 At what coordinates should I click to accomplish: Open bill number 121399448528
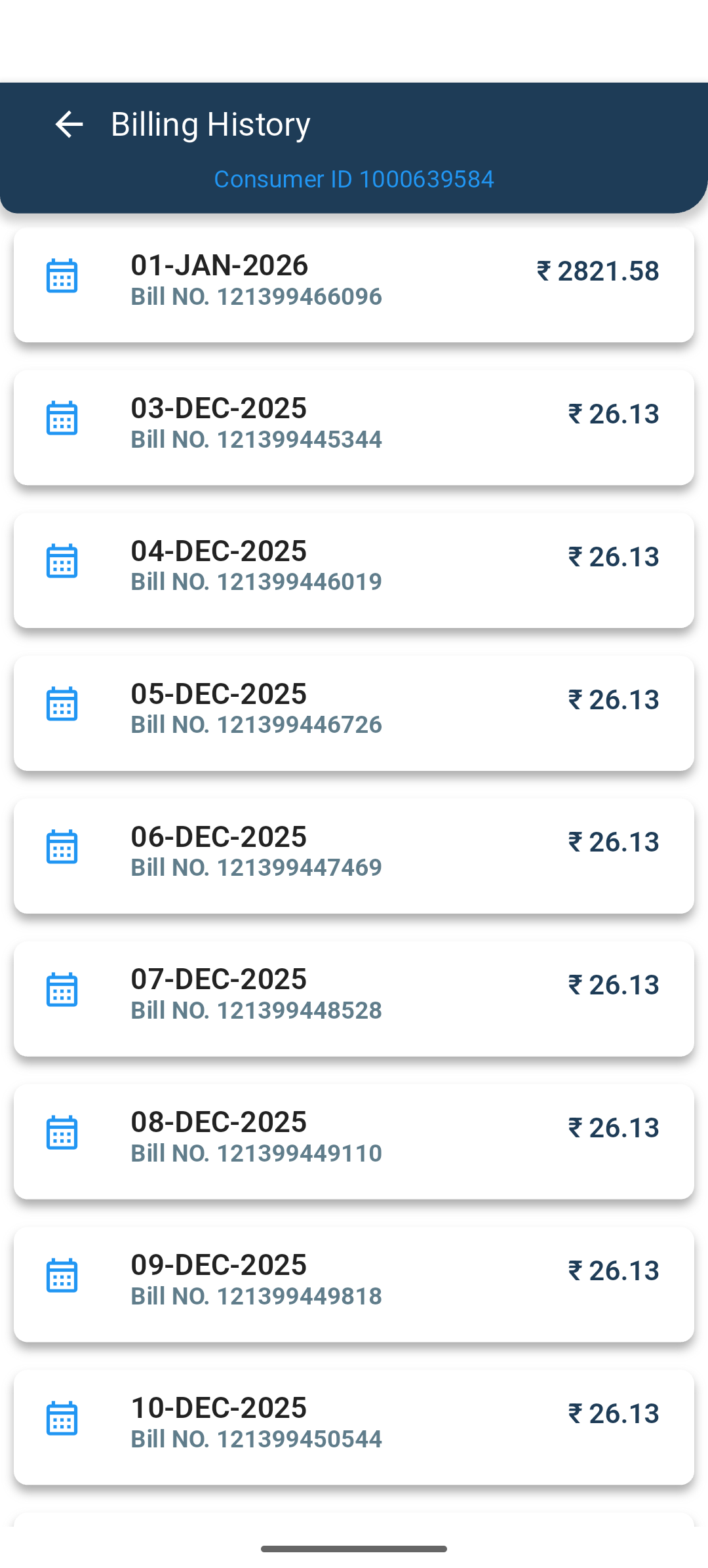256,1011
